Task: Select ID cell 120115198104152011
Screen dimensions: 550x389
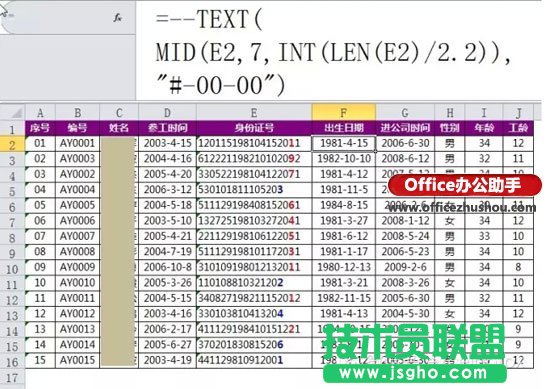Action: point(254,143)
